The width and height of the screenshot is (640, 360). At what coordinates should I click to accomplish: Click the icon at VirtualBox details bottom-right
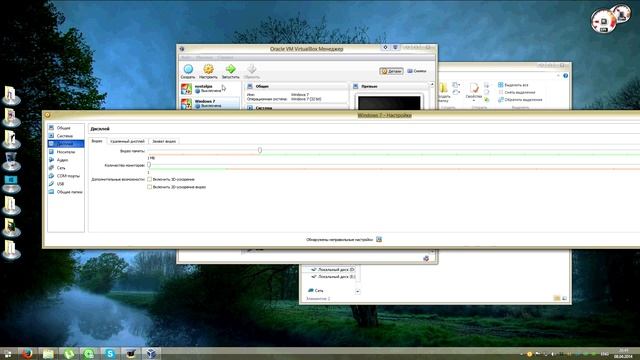426,258
